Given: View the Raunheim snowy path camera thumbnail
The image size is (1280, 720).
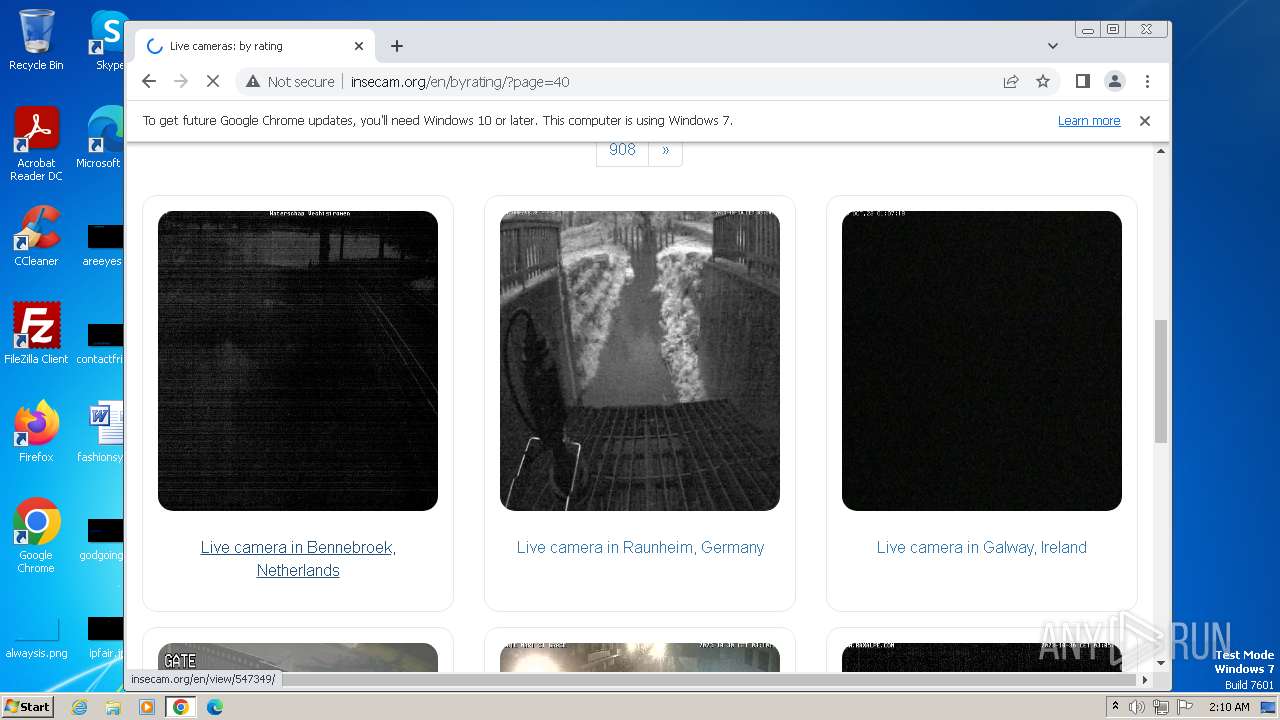Looking at the screenshot, I should pos(640,361).
